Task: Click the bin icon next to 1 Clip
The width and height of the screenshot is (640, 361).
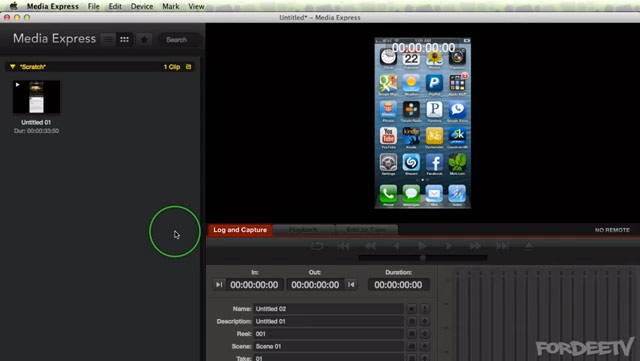Action: 189,67
